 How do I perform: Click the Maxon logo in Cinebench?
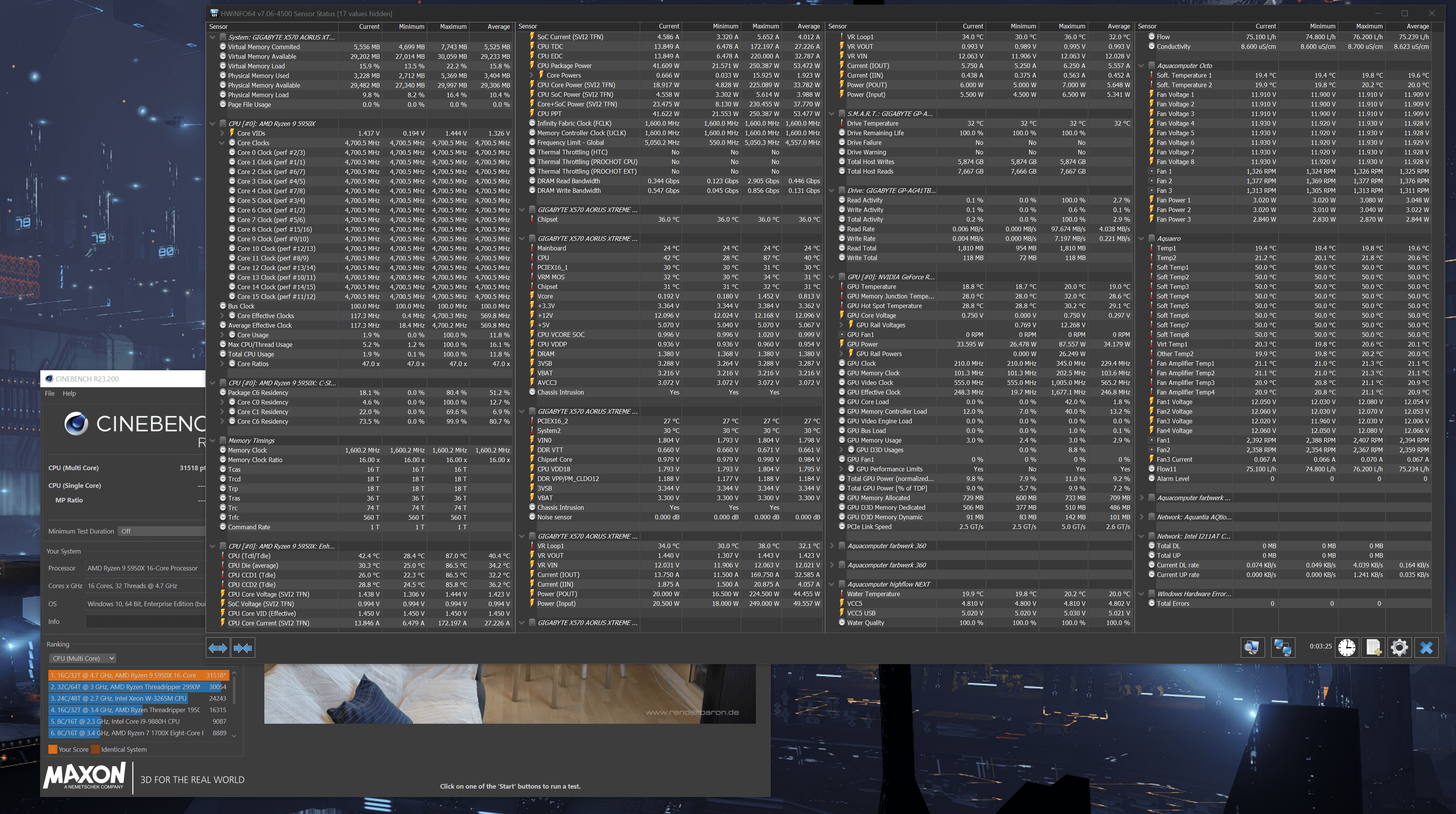(x=85, y=776)
